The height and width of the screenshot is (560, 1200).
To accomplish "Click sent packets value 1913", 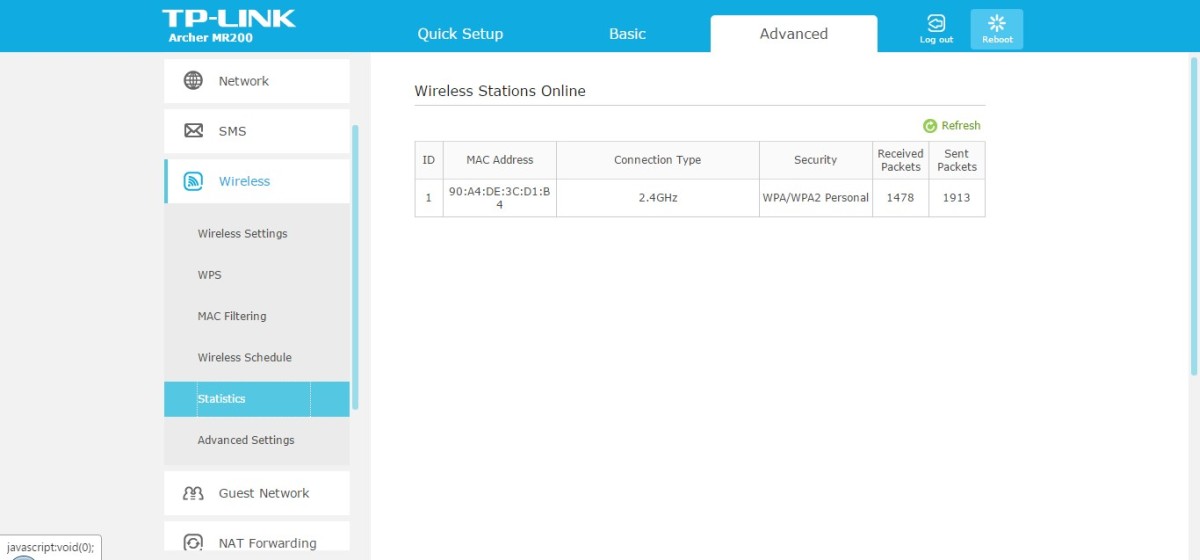I will click(x=957, y=198).
